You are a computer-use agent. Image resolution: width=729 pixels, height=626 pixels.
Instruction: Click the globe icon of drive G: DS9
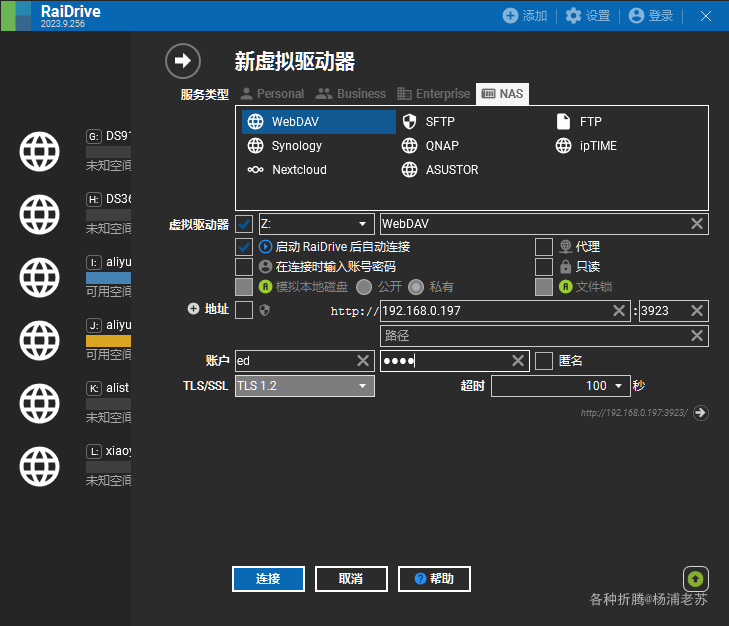[40, 152]
